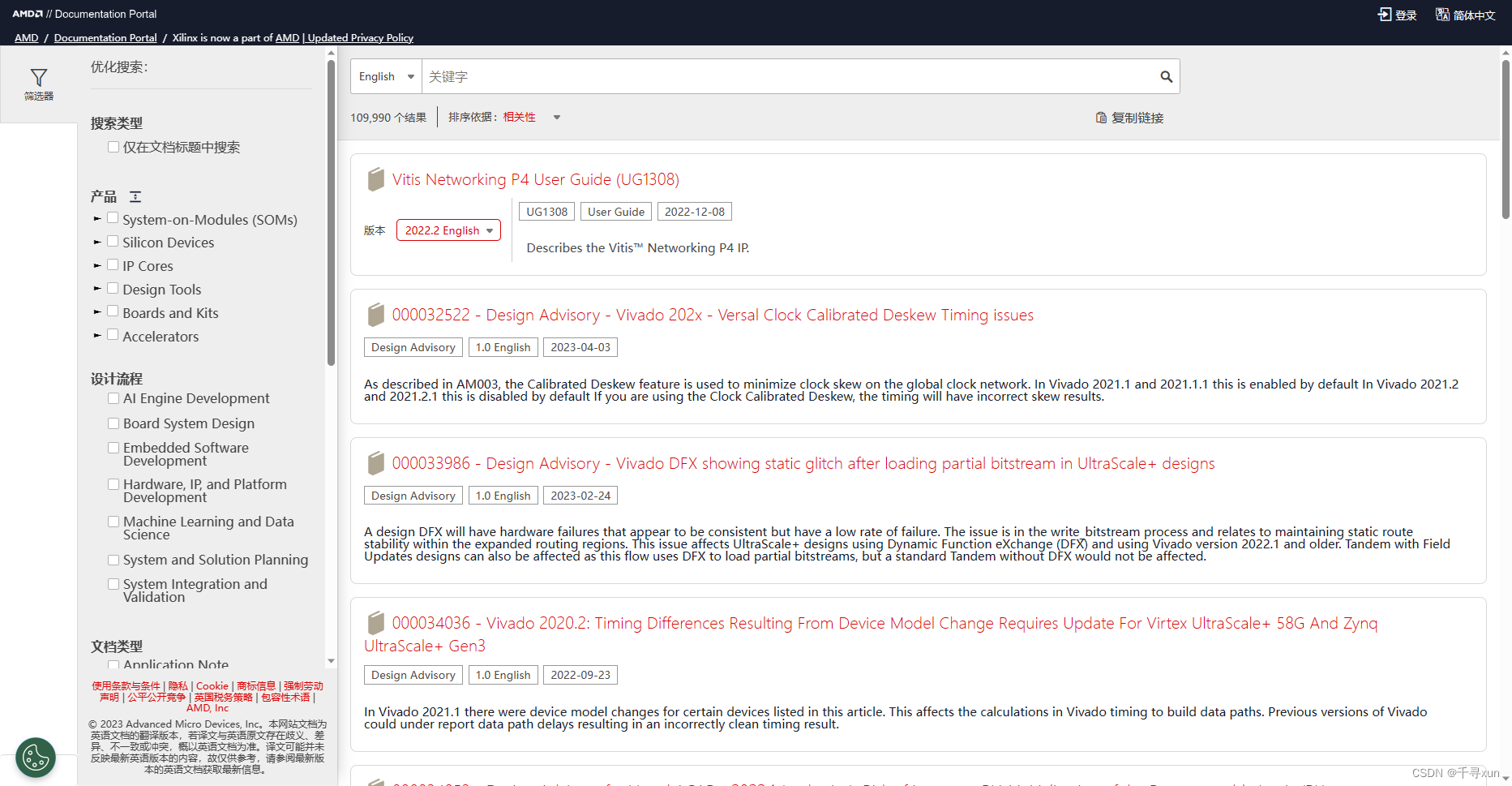Screen dimensions: 1512x786
Task: Open the English language dropdown in search bar
Action: tap(386, 76)
